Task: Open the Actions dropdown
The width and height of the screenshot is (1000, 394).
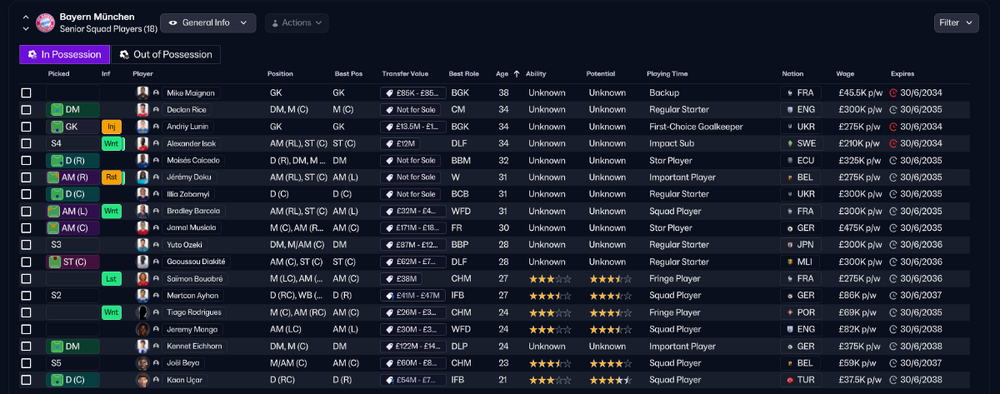Action: point(297,23)
